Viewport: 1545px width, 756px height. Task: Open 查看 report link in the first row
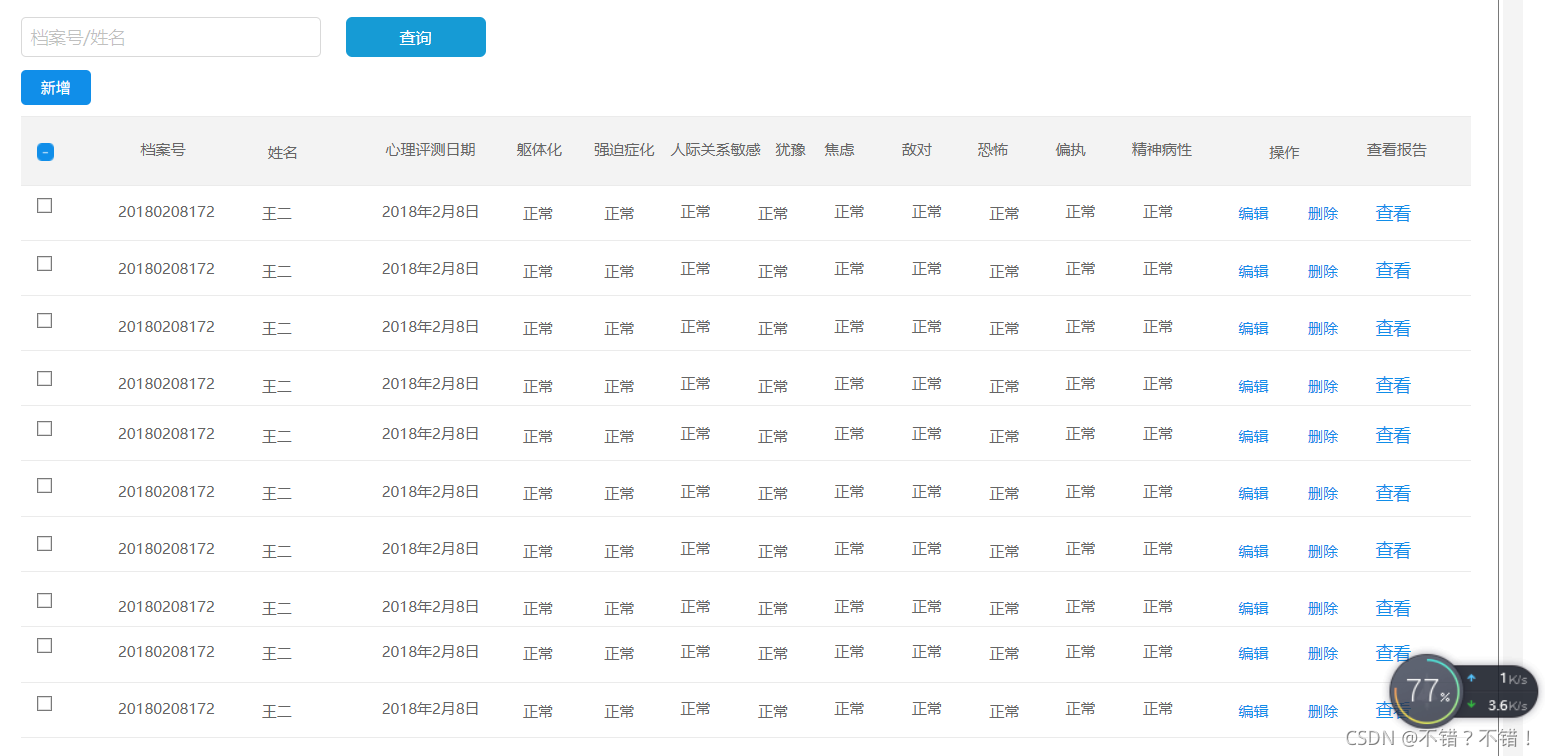point(1393,213)
